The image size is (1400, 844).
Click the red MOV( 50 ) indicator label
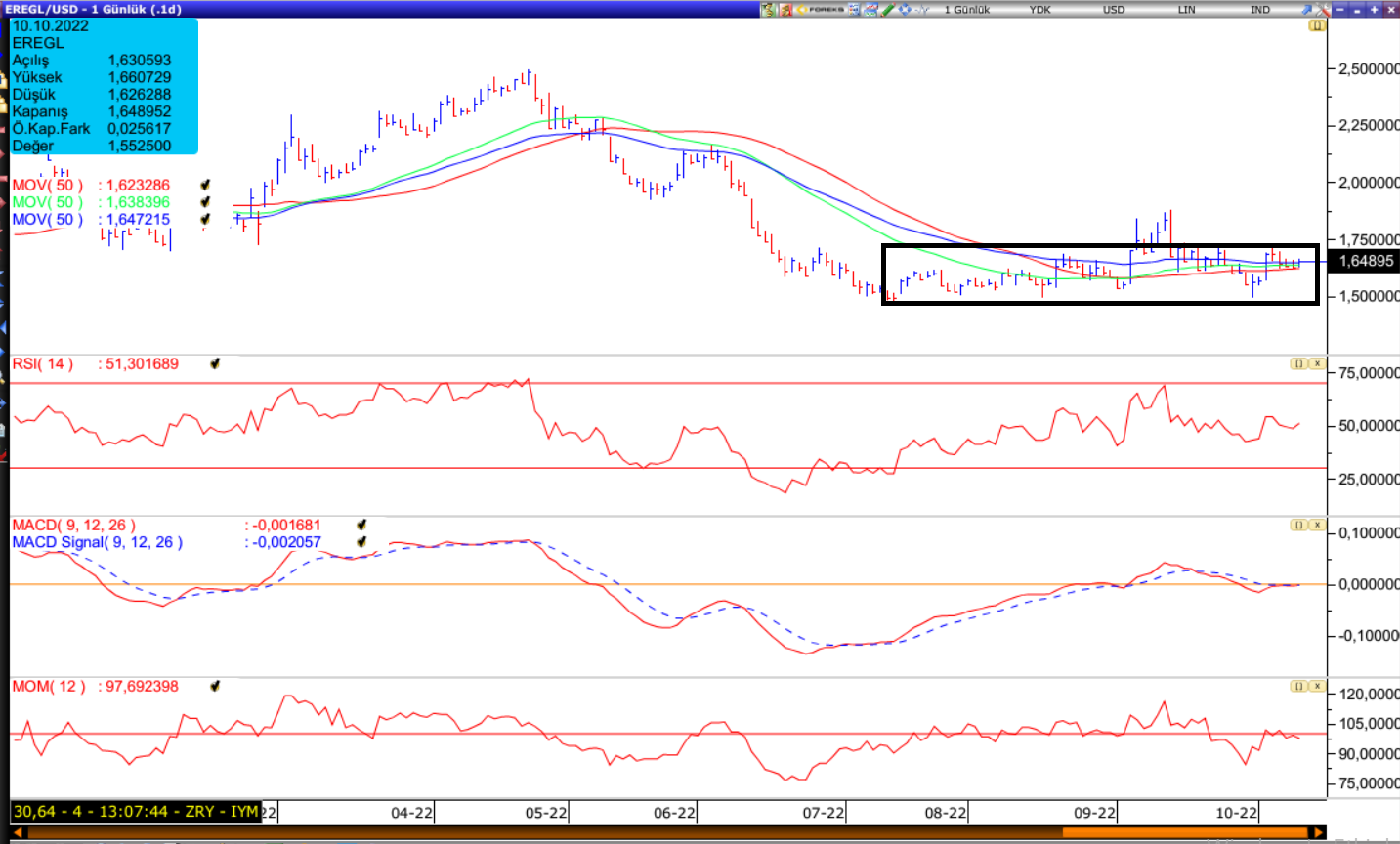pos(48,185)
